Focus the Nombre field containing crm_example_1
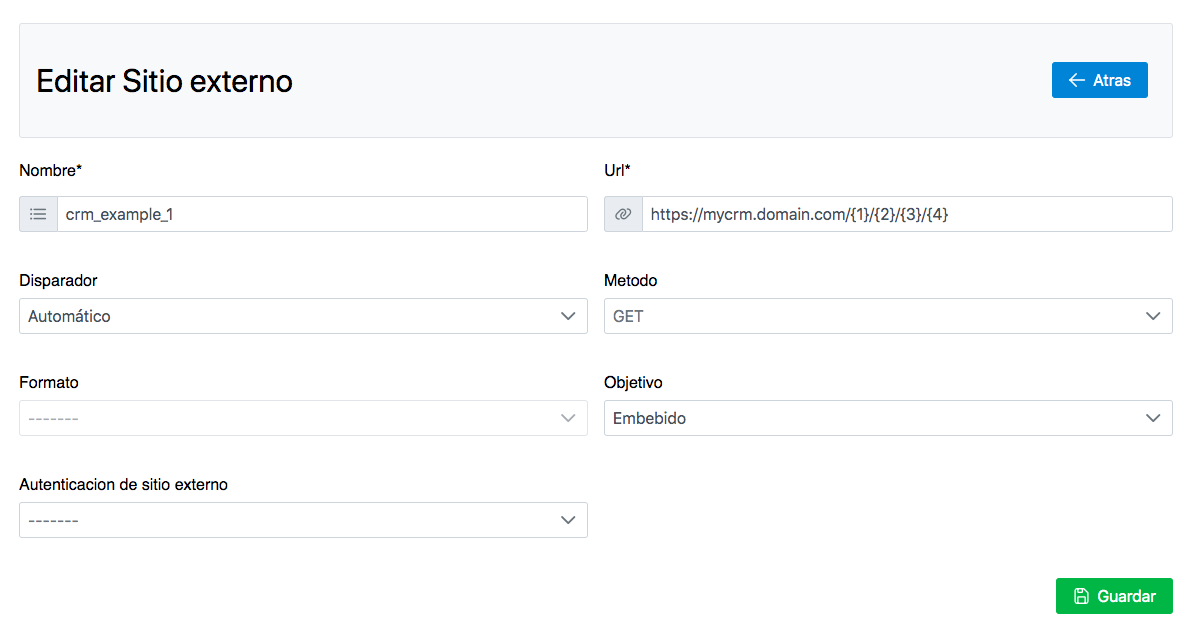This screenshot has height=620, width=1190. (x=322, y=214)
